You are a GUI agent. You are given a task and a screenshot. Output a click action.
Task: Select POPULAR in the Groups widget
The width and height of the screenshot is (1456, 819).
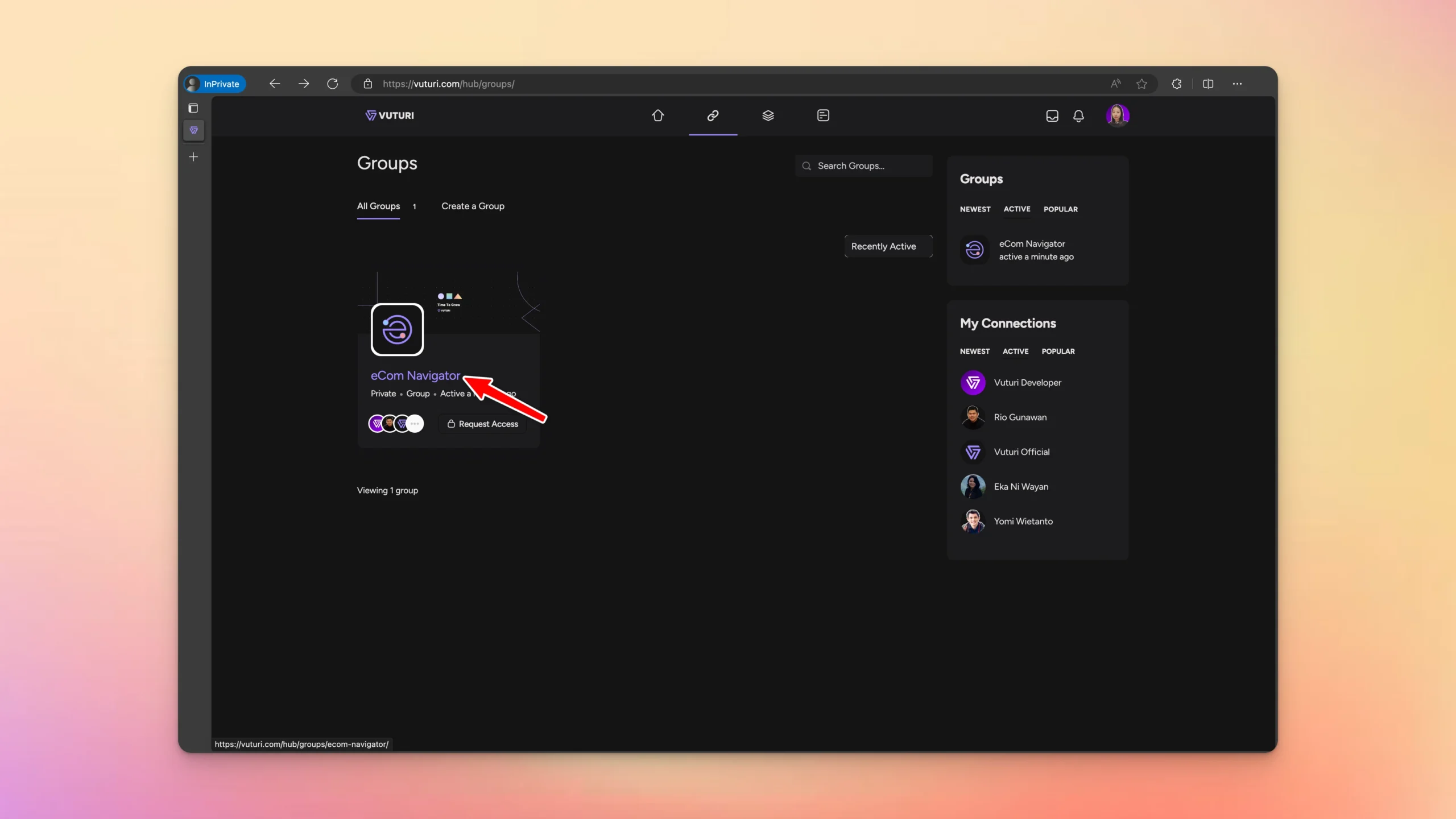coord(1060,209)
